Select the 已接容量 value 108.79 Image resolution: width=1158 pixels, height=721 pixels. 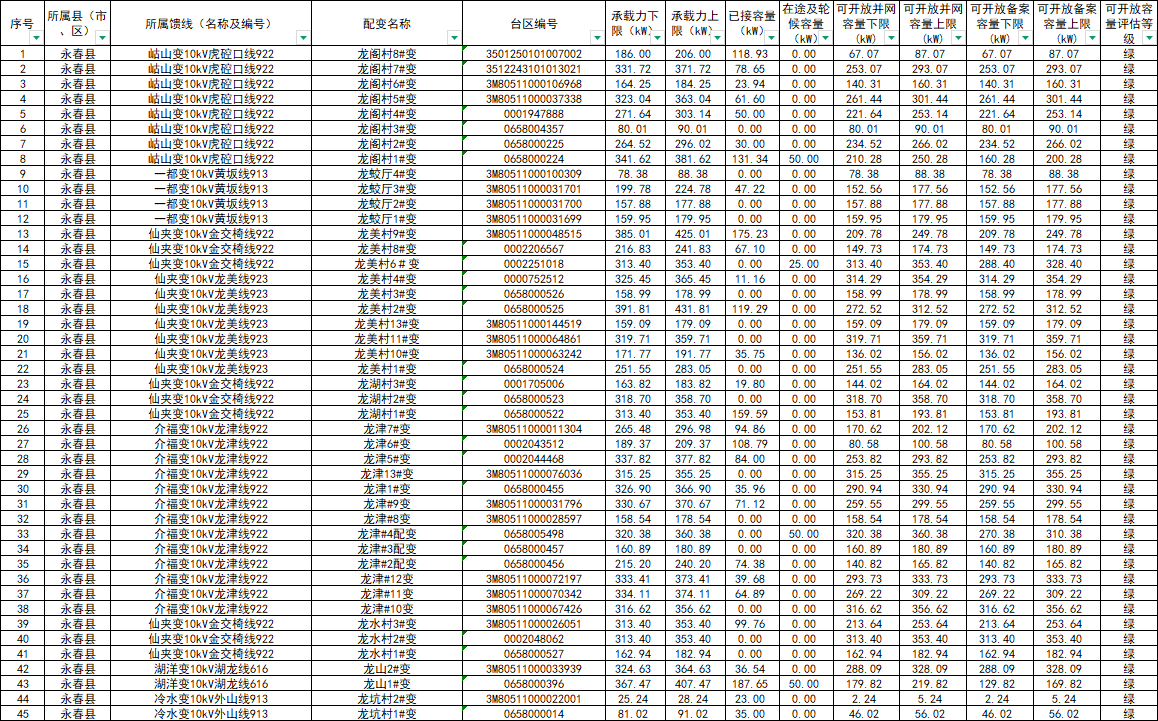pos(753,444)
